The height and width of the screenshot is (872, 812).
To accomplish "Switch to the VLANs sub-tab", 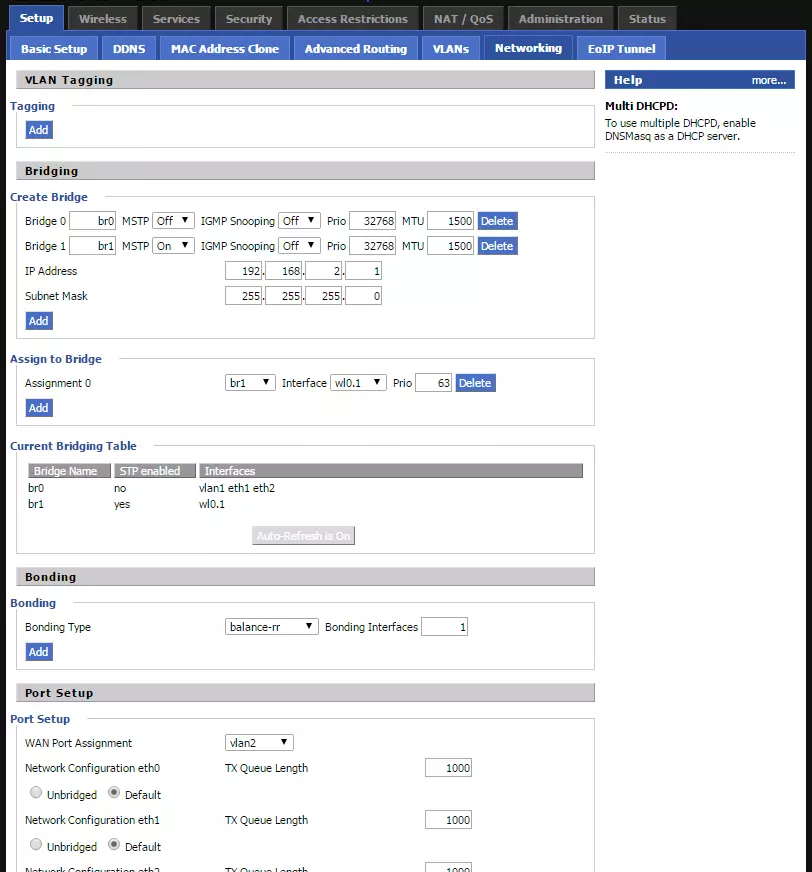I will coord(450,47).
